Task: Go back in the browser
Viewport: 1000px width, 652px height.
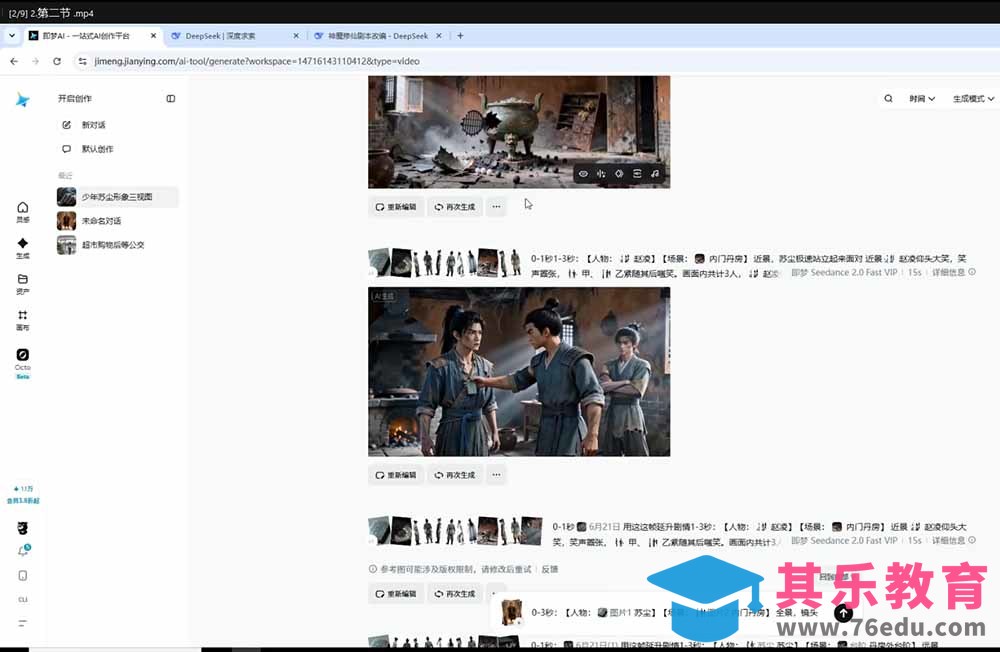Action: [14, 61]
